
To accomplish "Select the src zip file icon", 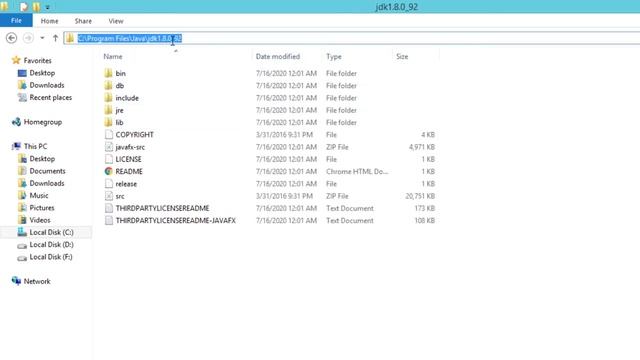I will click(x=109, y=196).
